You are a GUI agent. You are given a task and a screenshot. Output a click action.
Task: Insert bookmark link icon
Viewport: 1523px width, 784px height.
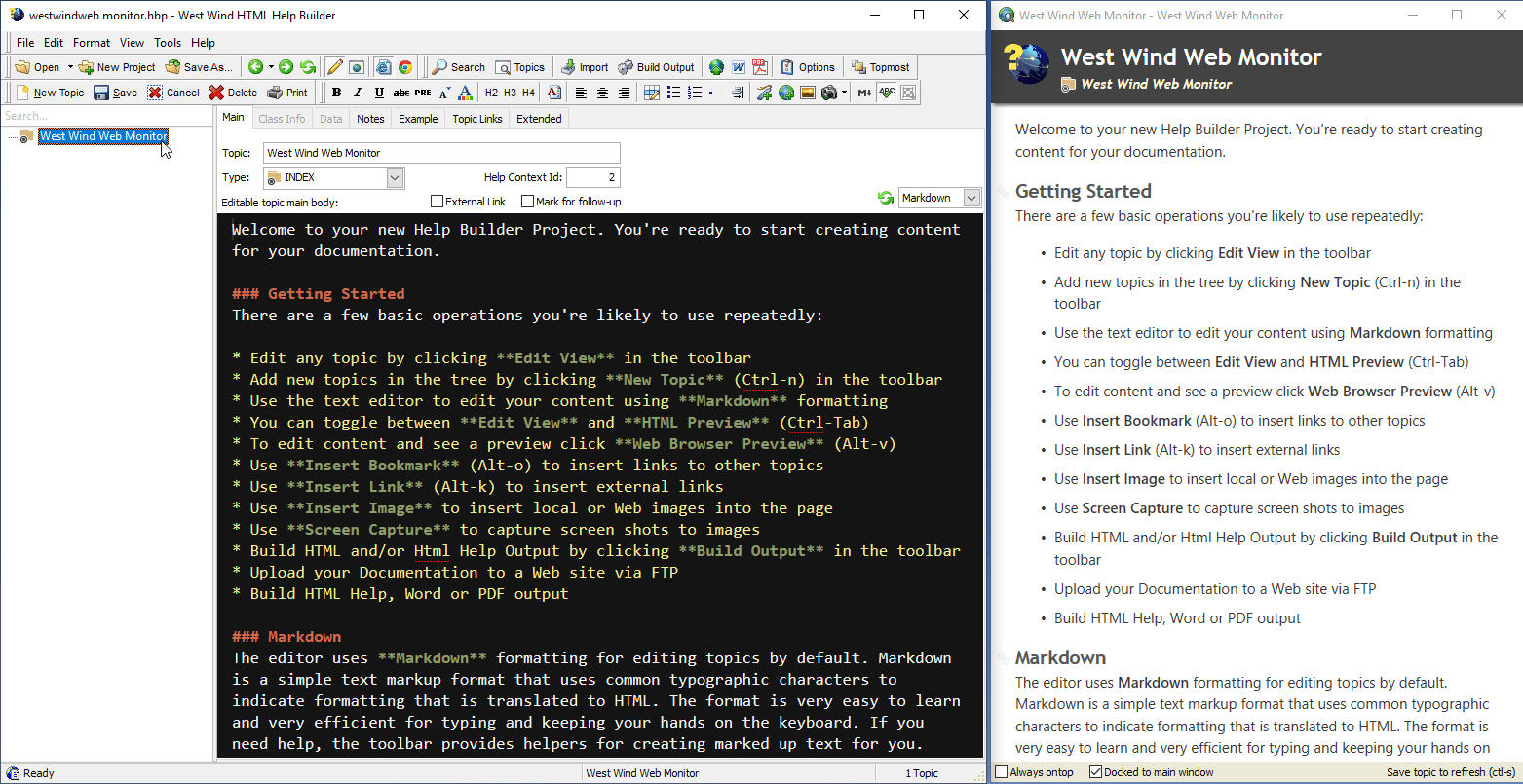pos(764,93)
